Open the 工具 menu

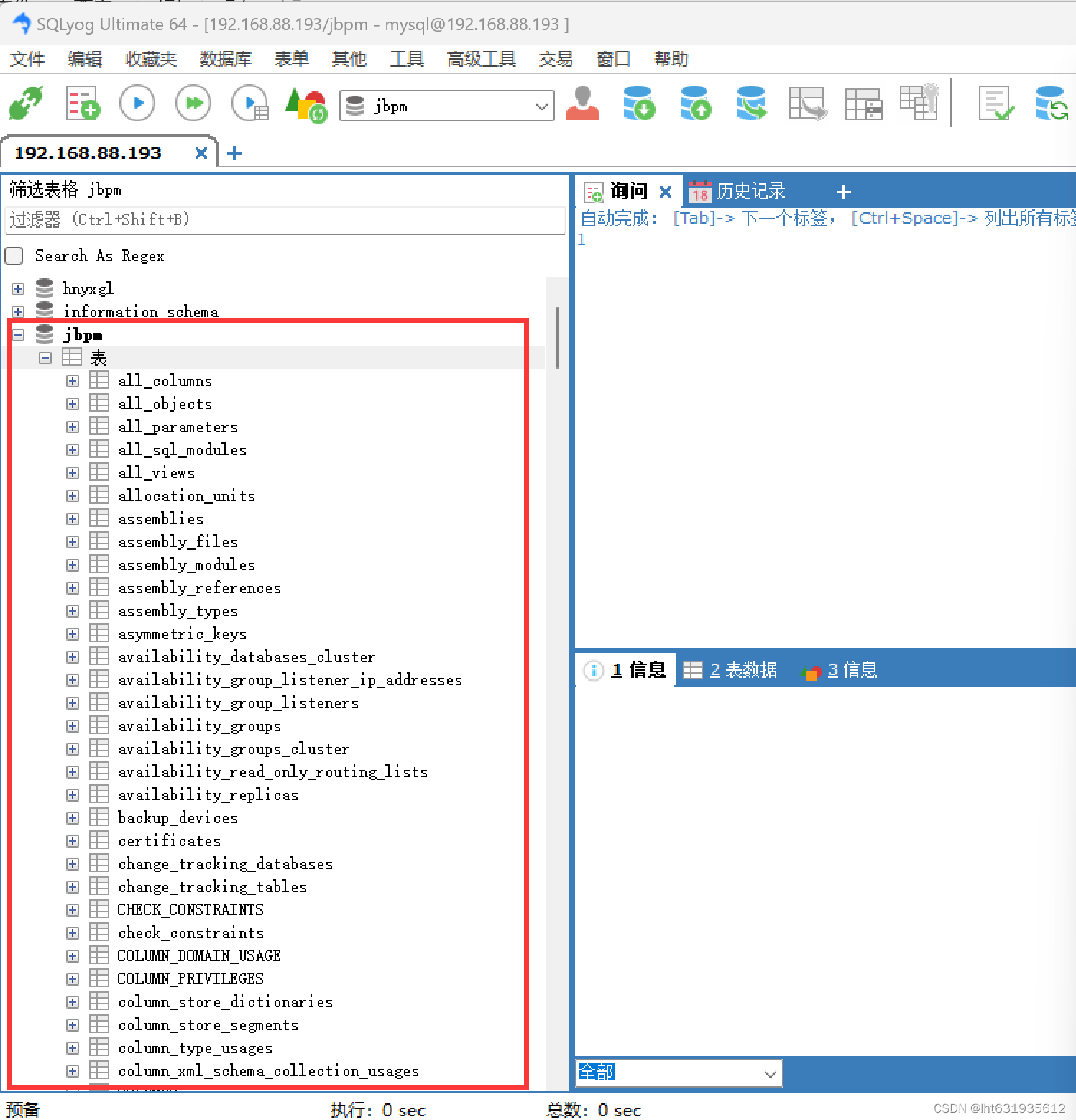point(406,59)
